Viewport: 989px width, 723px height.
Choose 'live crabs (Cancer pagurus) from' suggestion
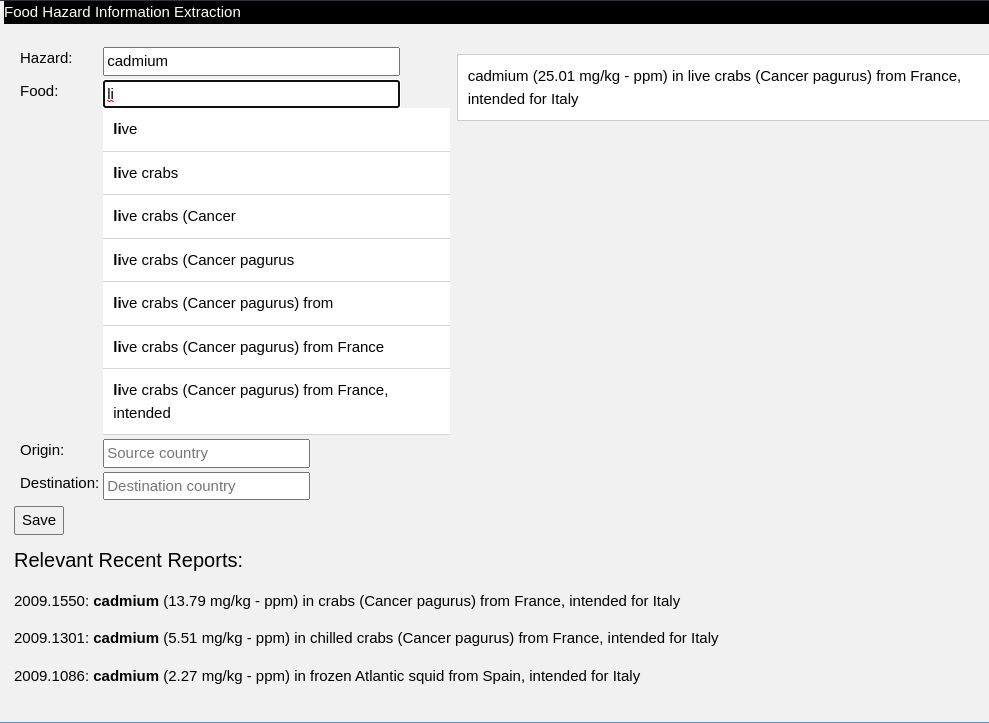click(276, 303)
